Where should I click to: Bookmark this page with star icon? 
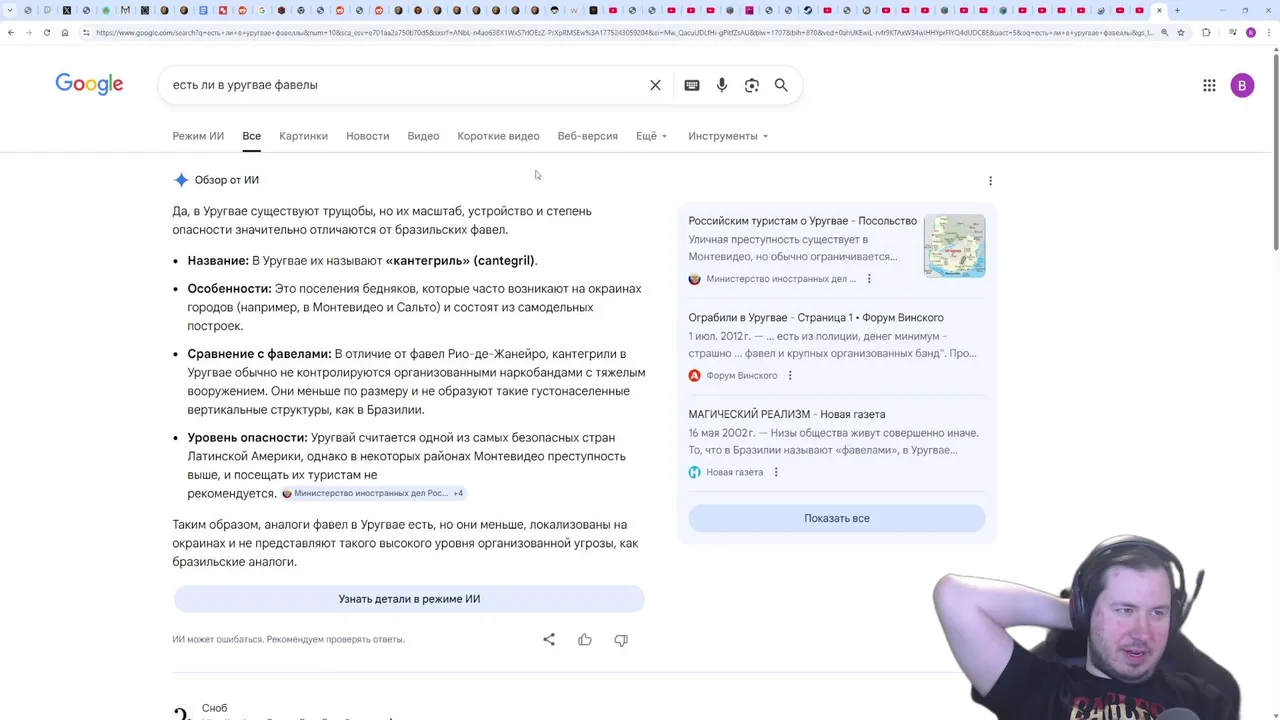coord(1181,32)
